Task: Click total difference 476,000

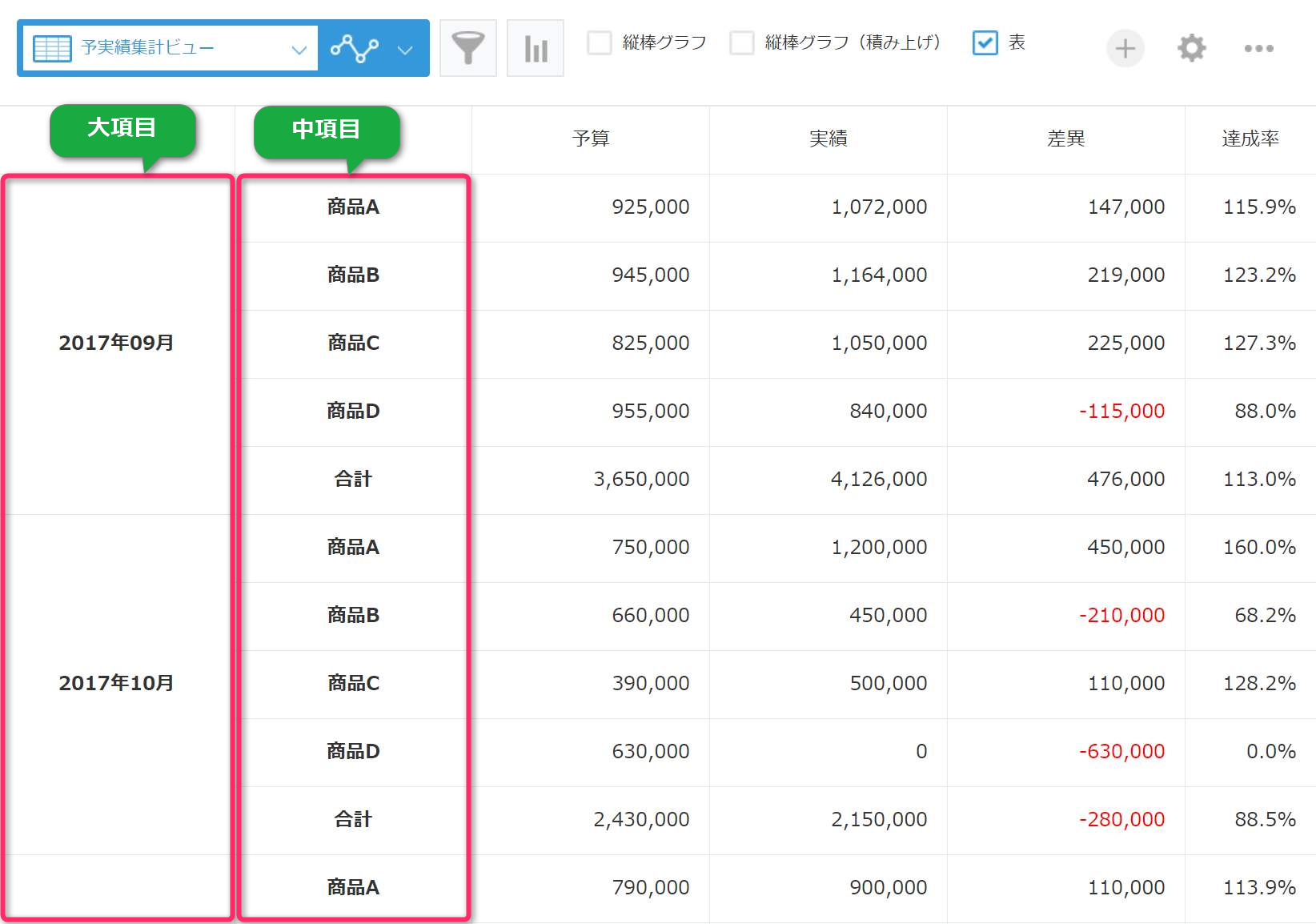Action: 1126,480
